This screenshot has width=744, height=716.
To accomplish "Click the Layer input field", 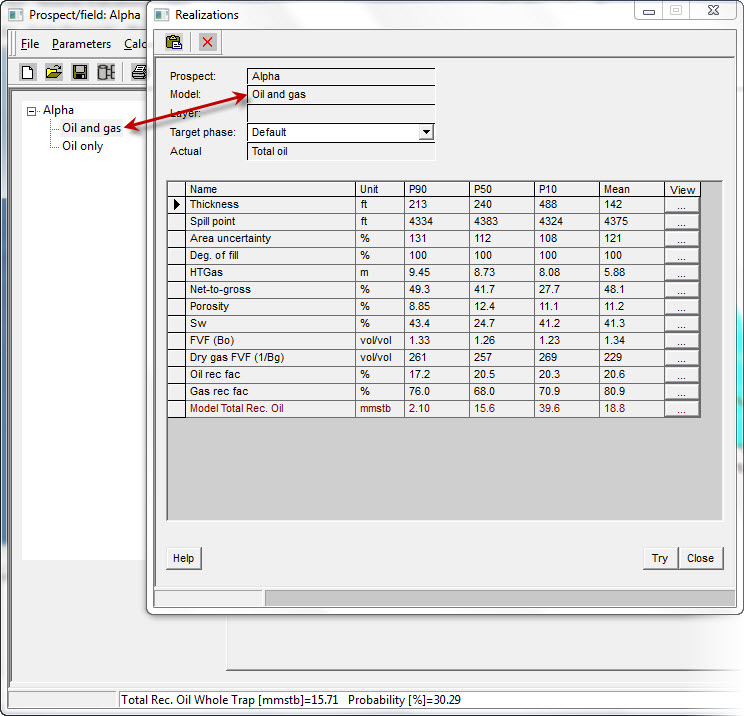I will (341, 113).
